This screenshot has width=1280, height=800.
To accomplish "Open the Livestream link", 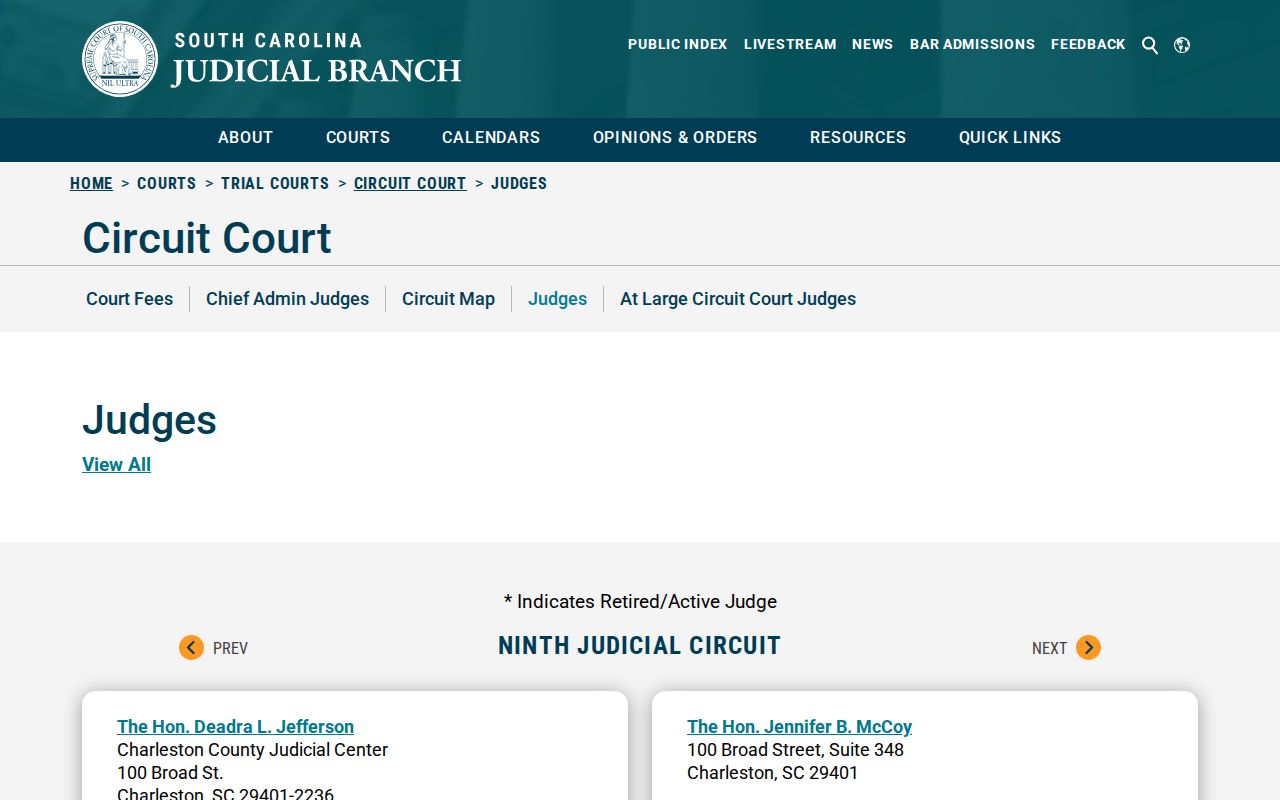I will [x=790, y=44].
